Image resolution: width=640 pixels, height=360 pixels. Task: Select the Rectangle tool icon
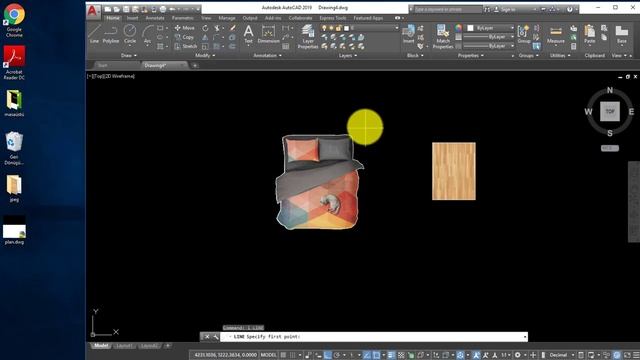coord(160,28)
